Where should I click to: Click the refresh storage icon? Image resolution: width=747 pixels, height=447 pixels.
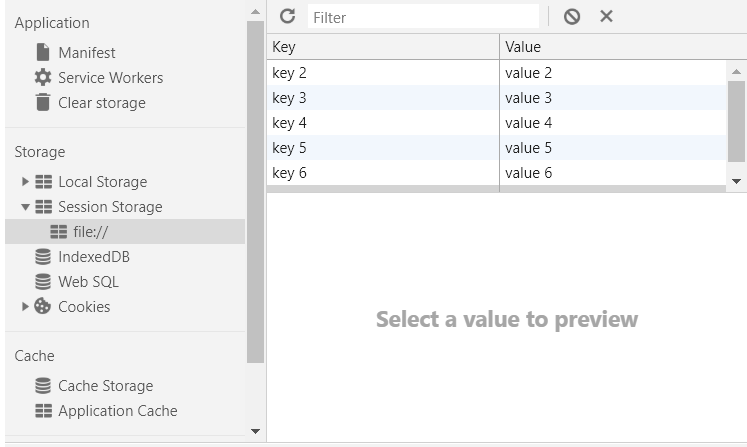tap(288, 16)
